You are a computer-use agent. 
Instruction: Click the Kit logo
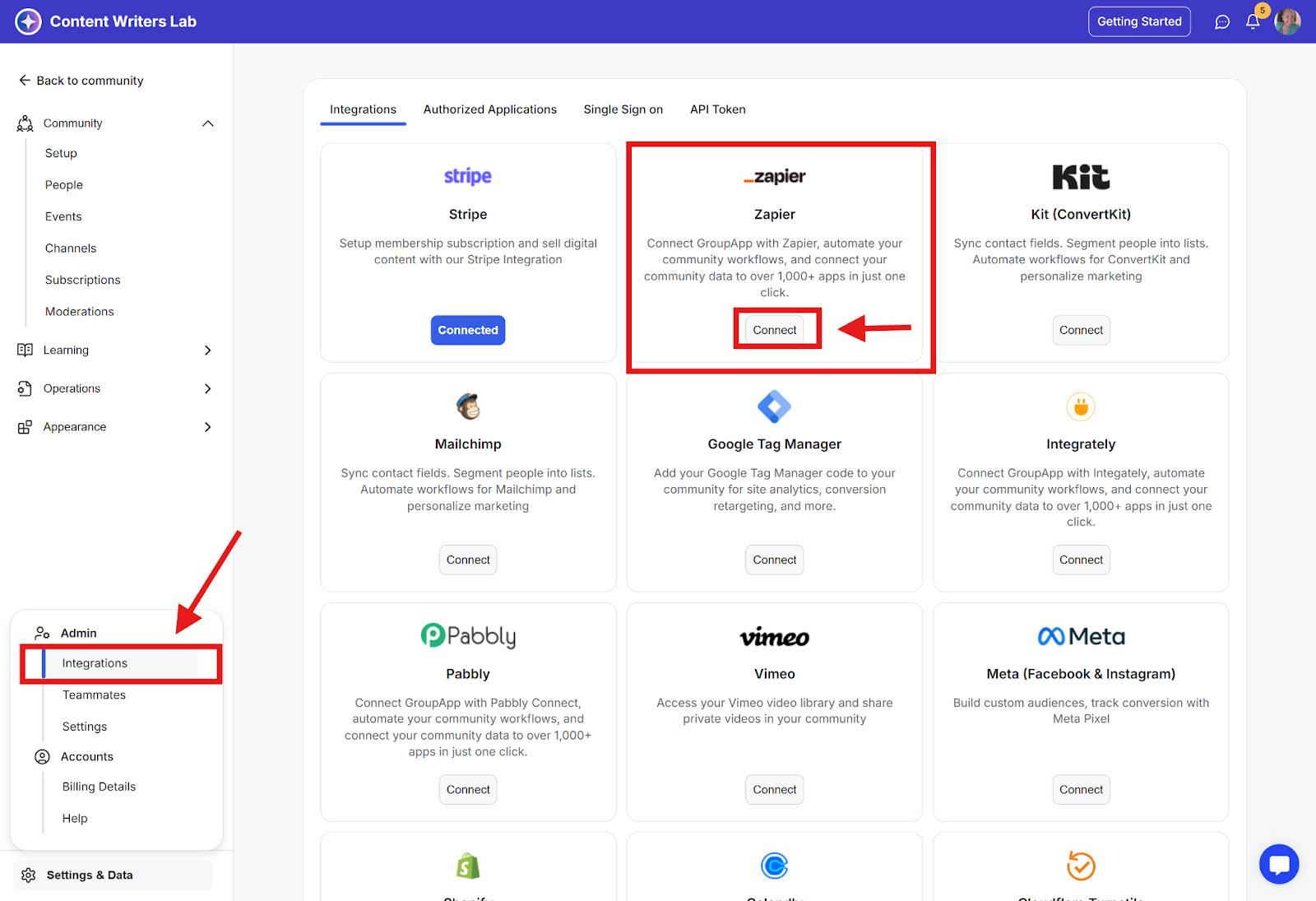pyautogui.click(x=1081, y=177)
